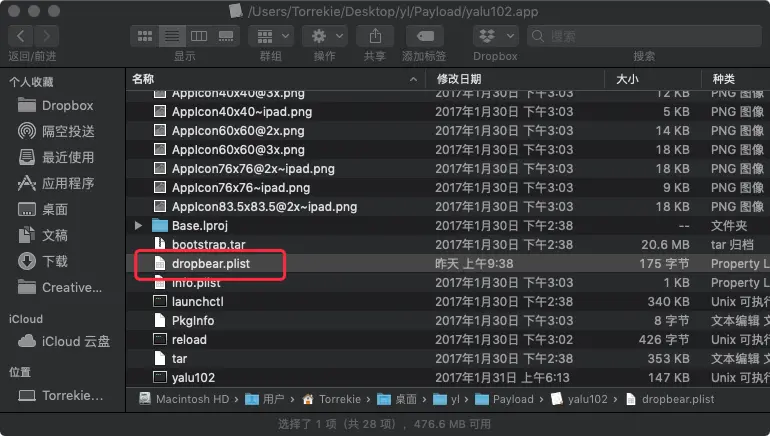Go back with the left arrow button

[x=21, y=36]
